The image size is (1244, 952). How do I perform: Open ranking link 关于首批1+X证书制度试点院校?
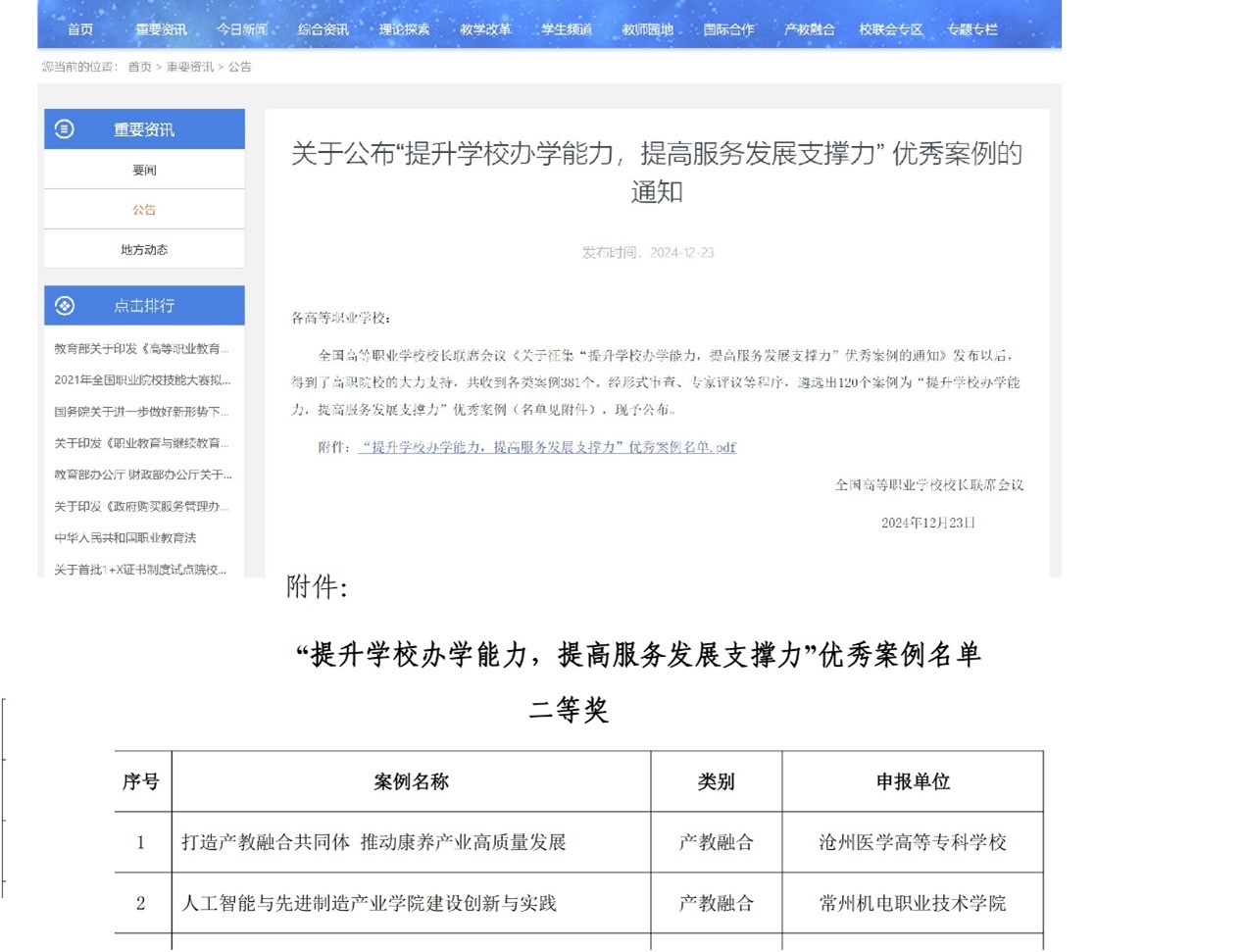pos(140,570)
